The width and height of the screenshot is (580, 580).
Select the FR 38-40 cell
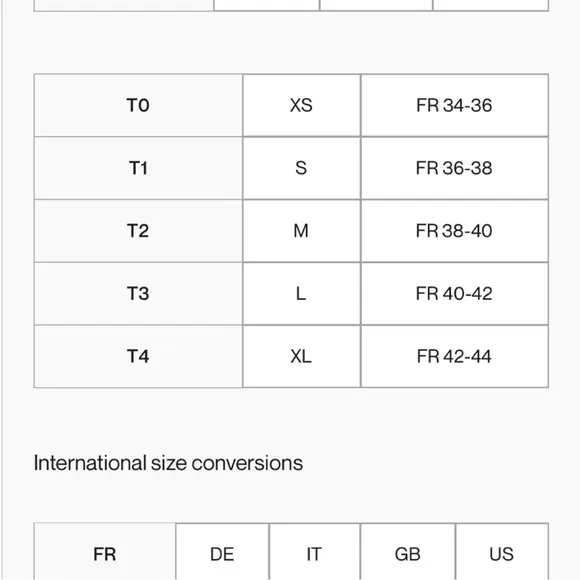click(454, 231)
